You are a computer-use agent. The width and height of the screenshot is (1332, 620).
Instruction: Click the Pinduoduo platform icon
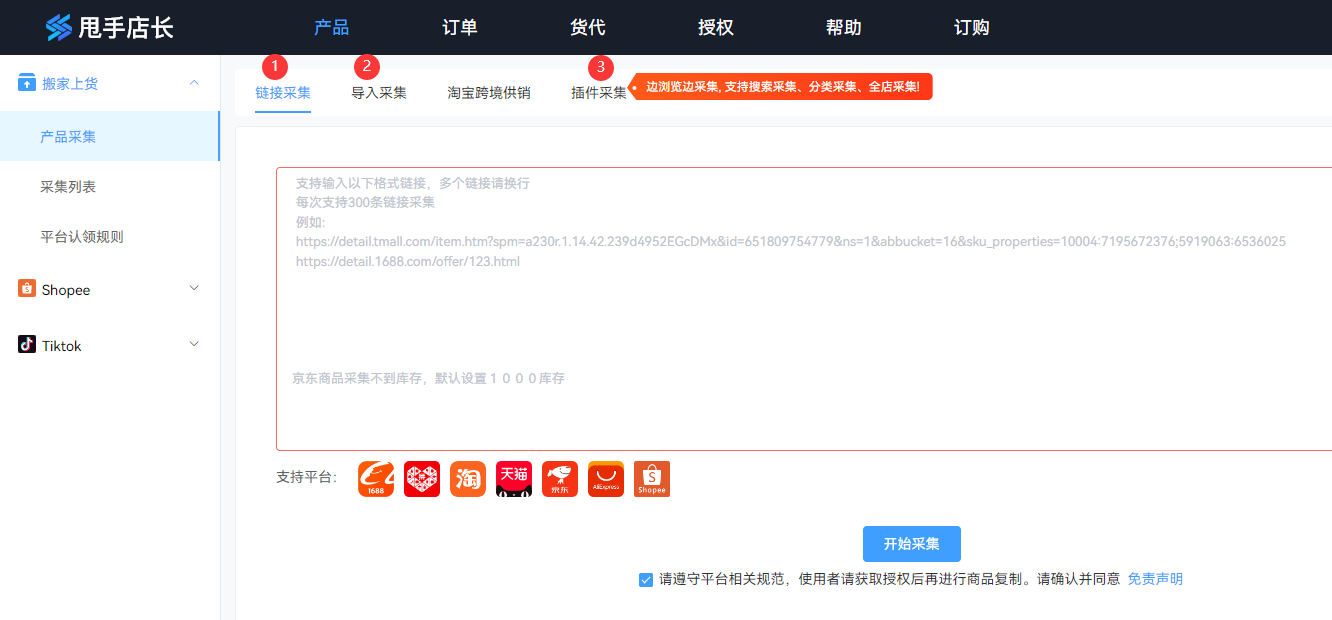click(x=421, y=478)
